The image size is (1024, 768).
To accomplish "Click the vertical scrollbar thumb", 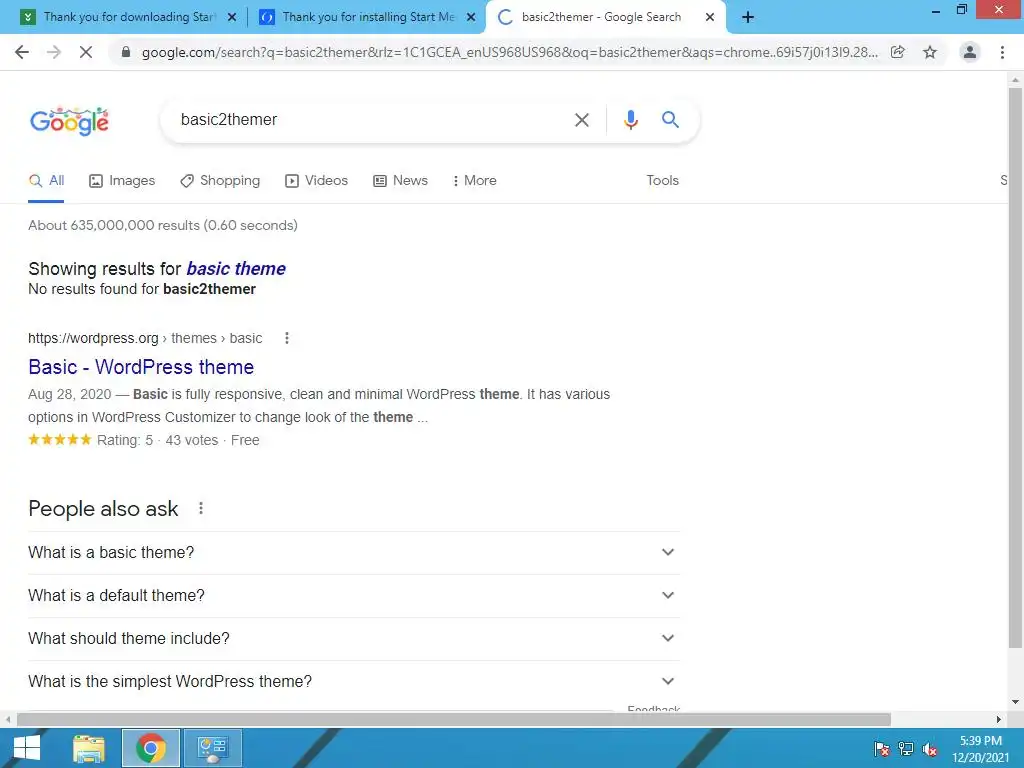I will [x=1015, y=367].
